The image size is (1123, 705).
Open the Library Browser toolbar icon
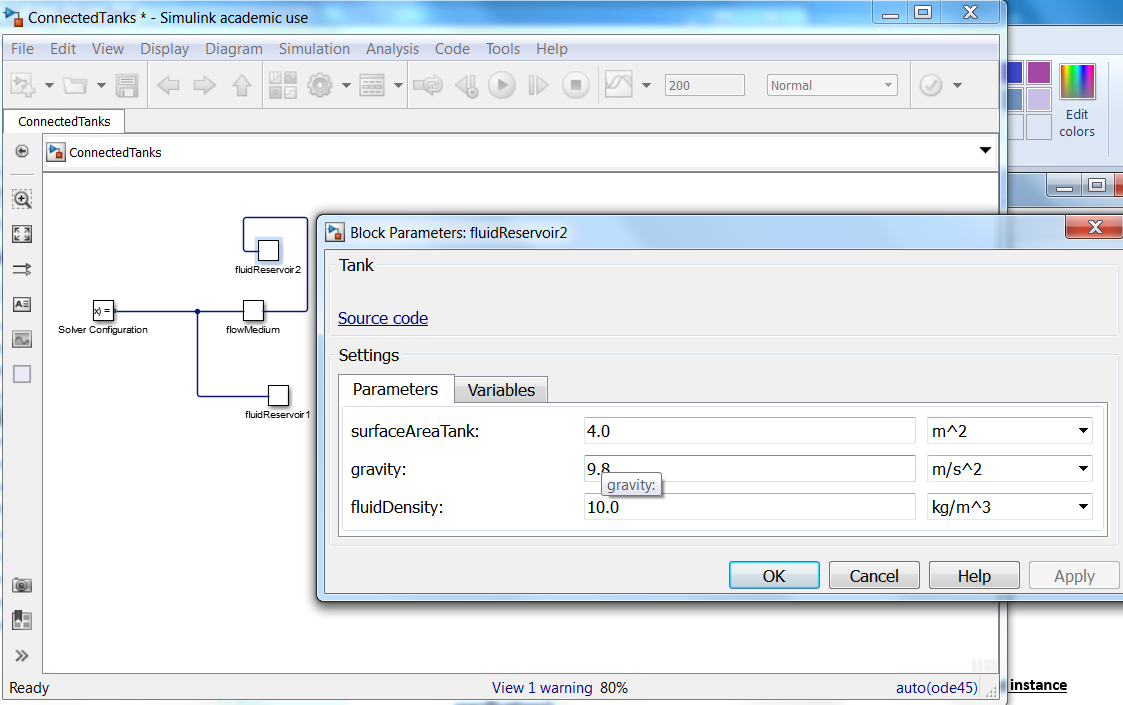coord(282,86)
